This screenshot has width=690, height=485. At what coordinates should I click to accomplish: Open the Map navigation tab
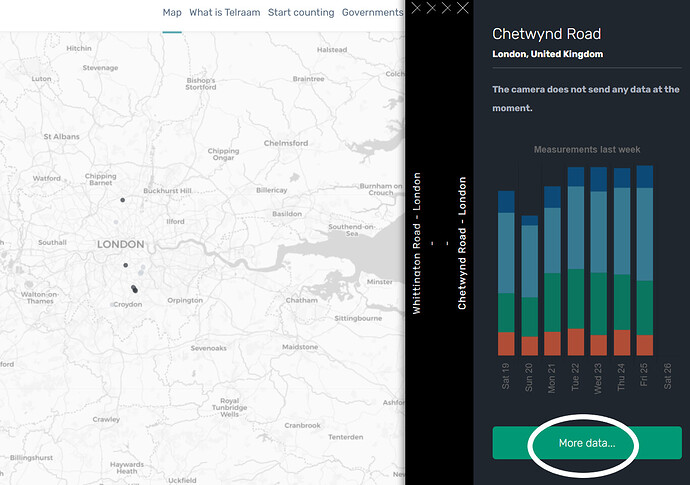click(172, 12)
